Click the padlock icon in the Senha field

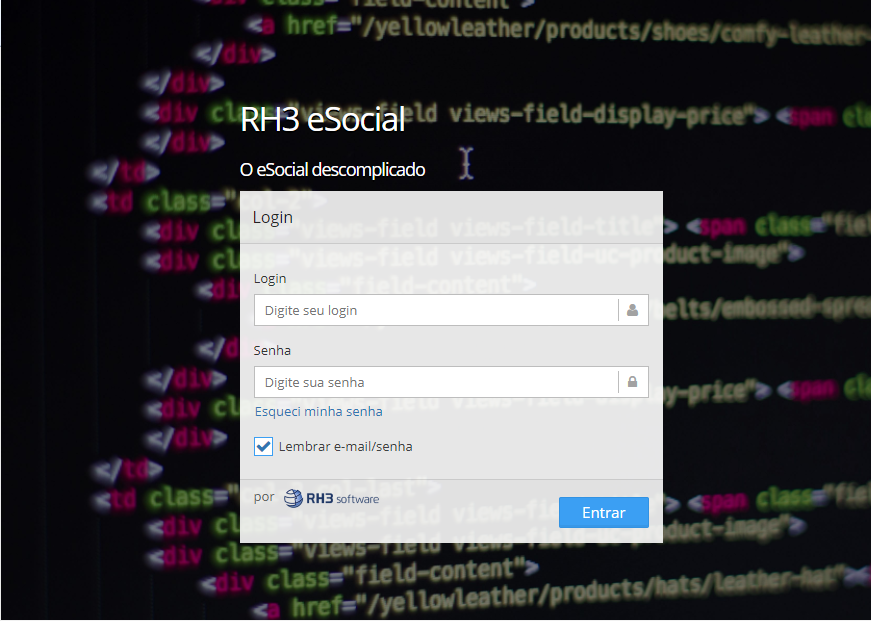pos(633,382)
